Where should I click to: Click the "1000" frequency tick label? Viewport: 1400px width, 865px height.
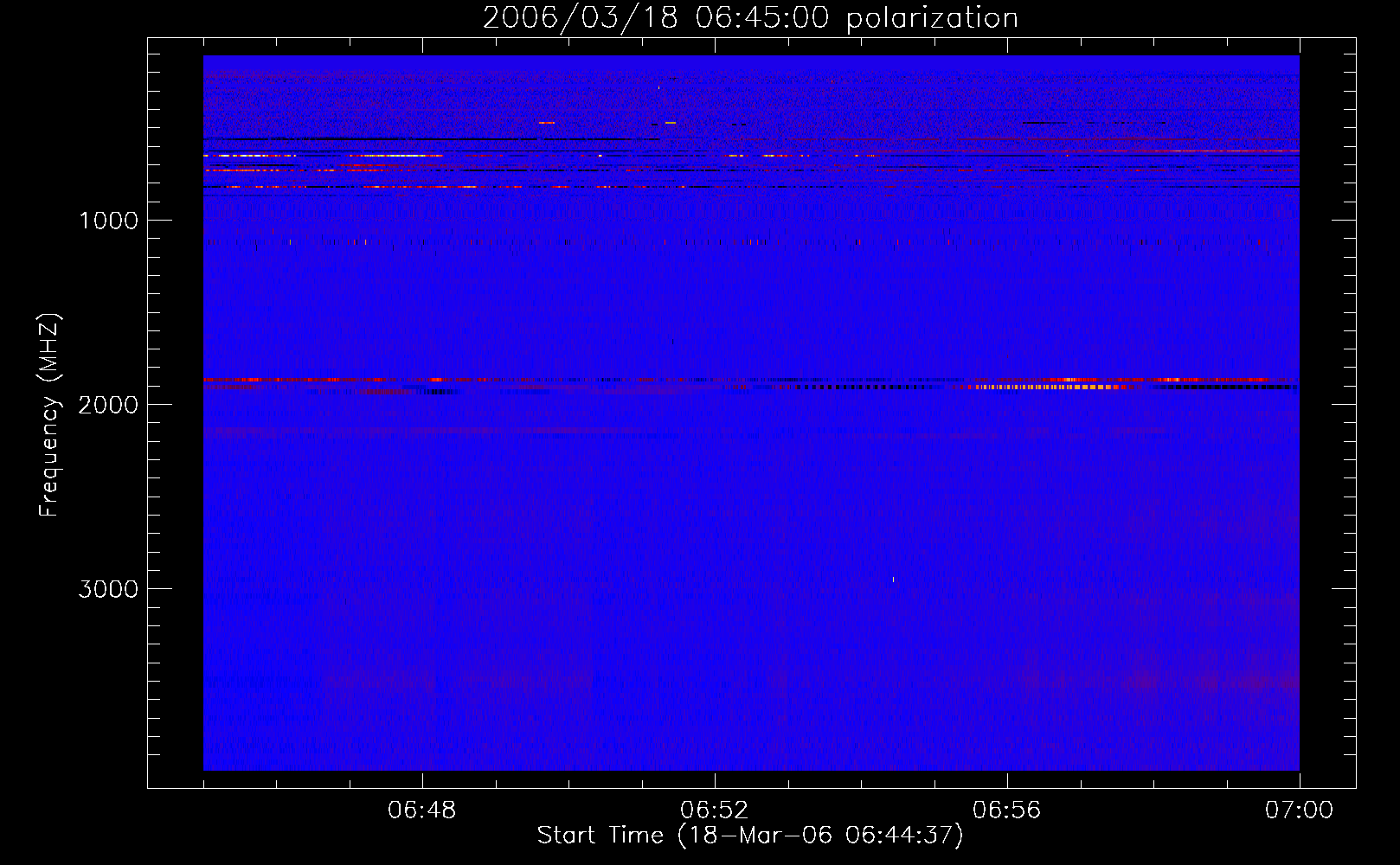(108, 221)
